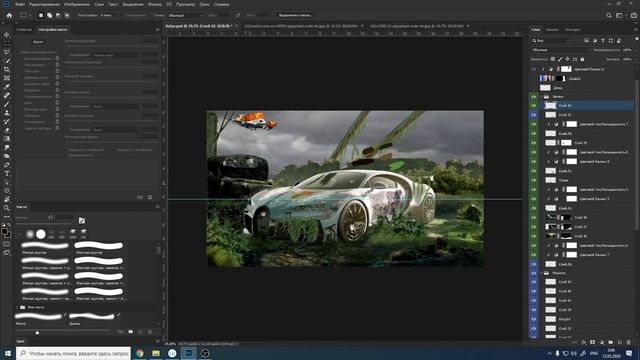640x360 pixels.
Task: Switch to the Контуры tab
Action: [572, 29]
